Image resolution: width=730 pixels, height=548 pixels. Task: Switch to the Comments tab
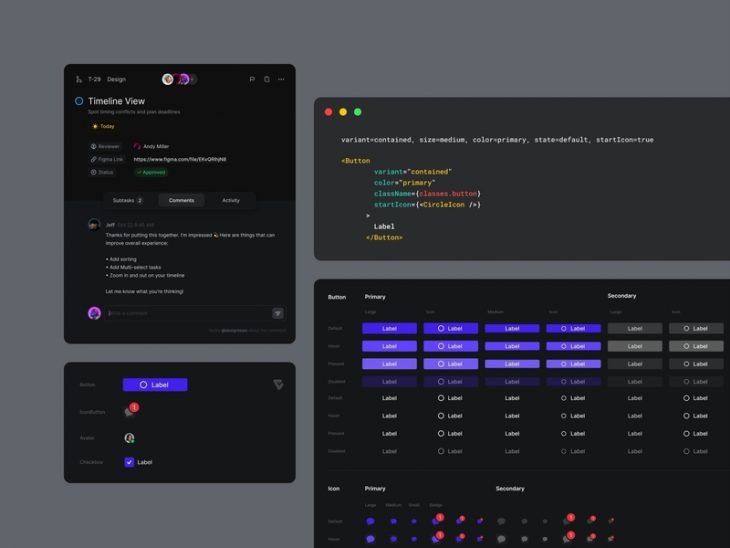[181, 200]
